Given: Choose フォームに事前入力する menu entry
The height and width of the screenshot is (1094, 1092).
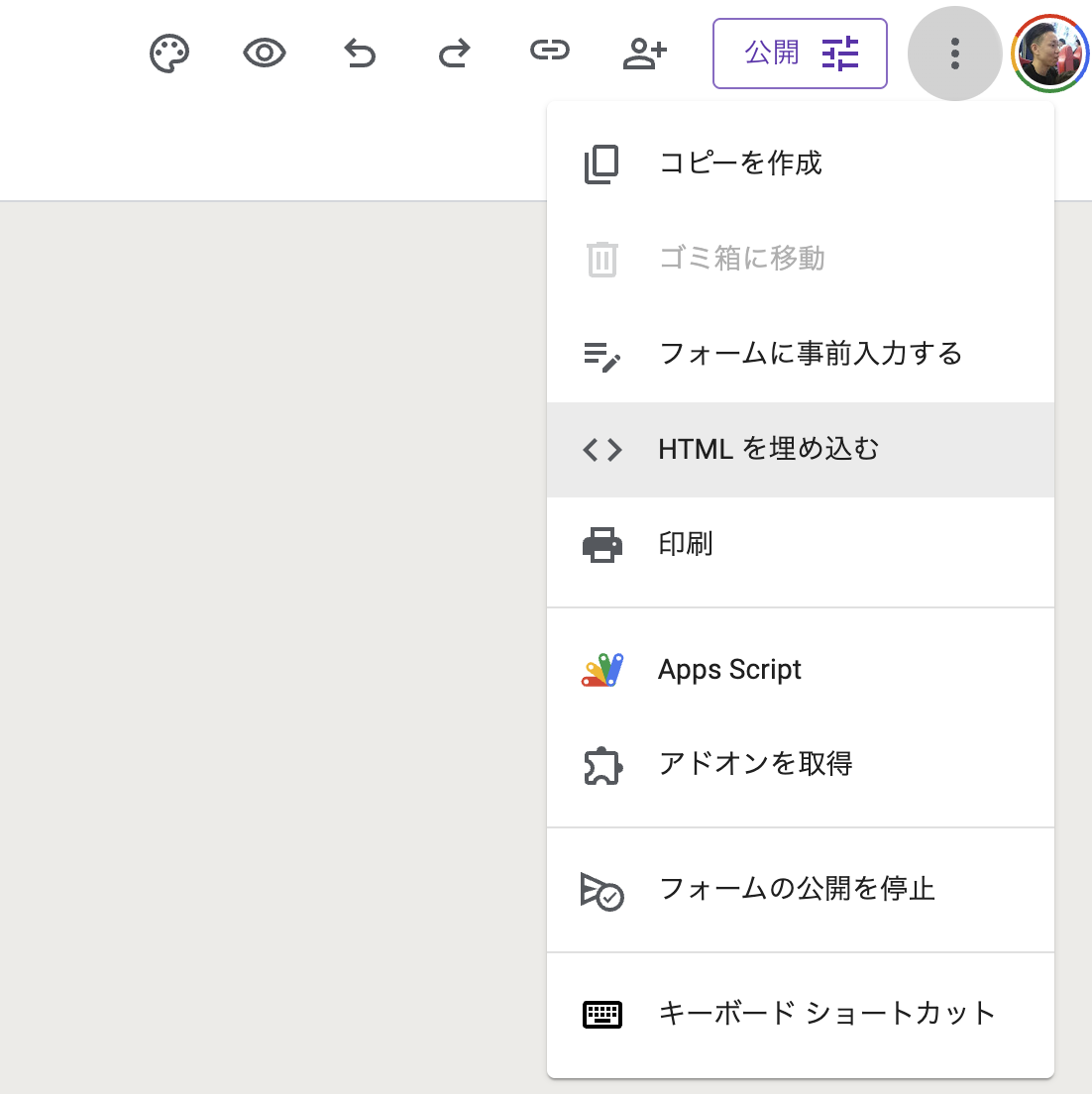Looking at the screenshot, I should [x=801, y=355].
